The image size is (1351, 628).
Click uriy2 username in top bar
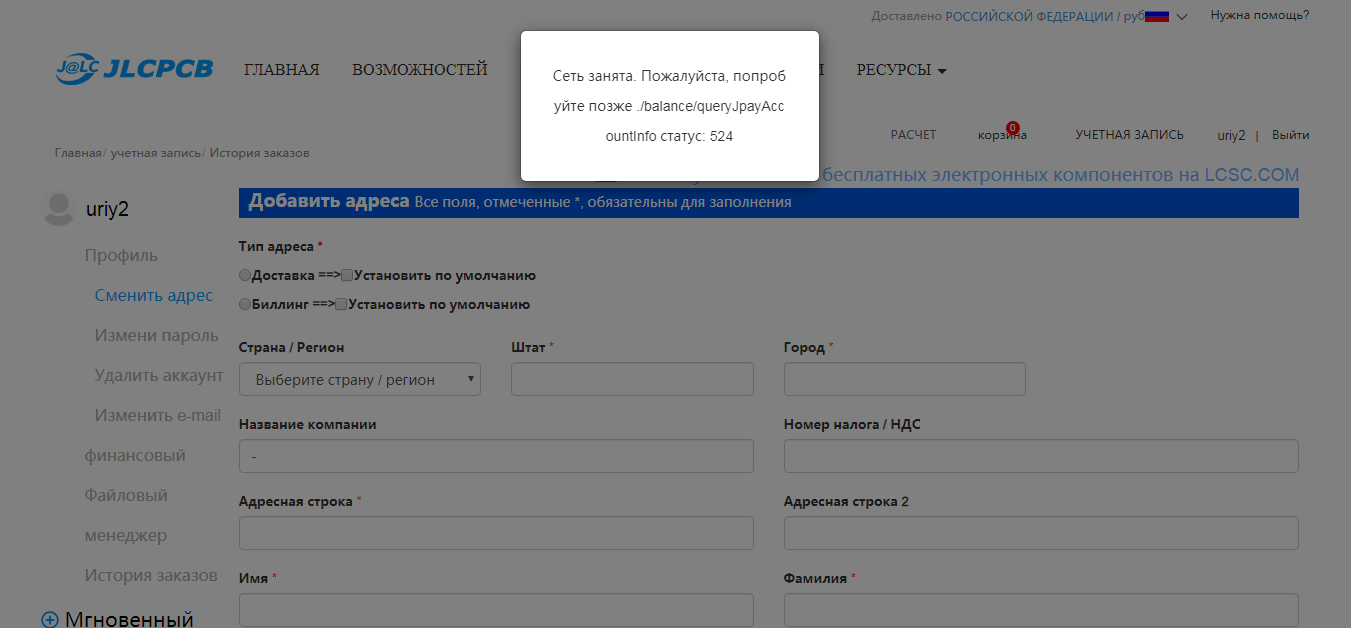point(1231,135)
